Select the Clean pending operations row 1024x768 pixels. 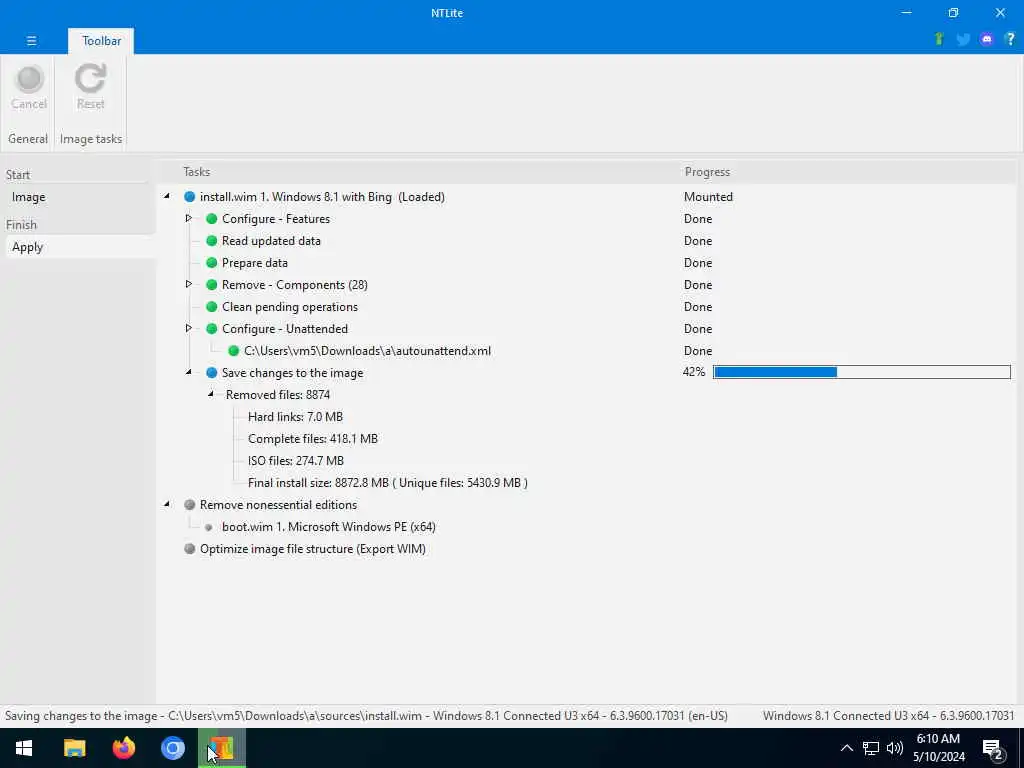[x=290, y=307]
